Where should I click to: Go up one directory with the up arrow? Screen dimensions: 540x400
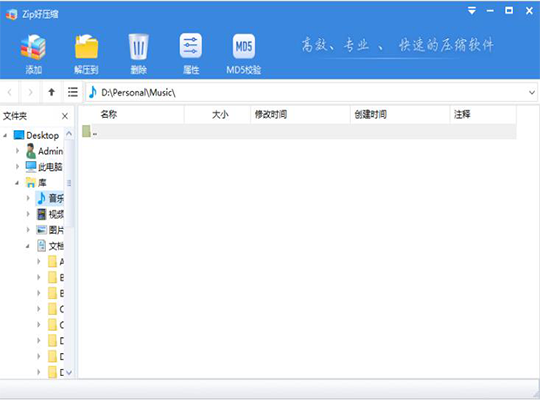click(51, 92)
